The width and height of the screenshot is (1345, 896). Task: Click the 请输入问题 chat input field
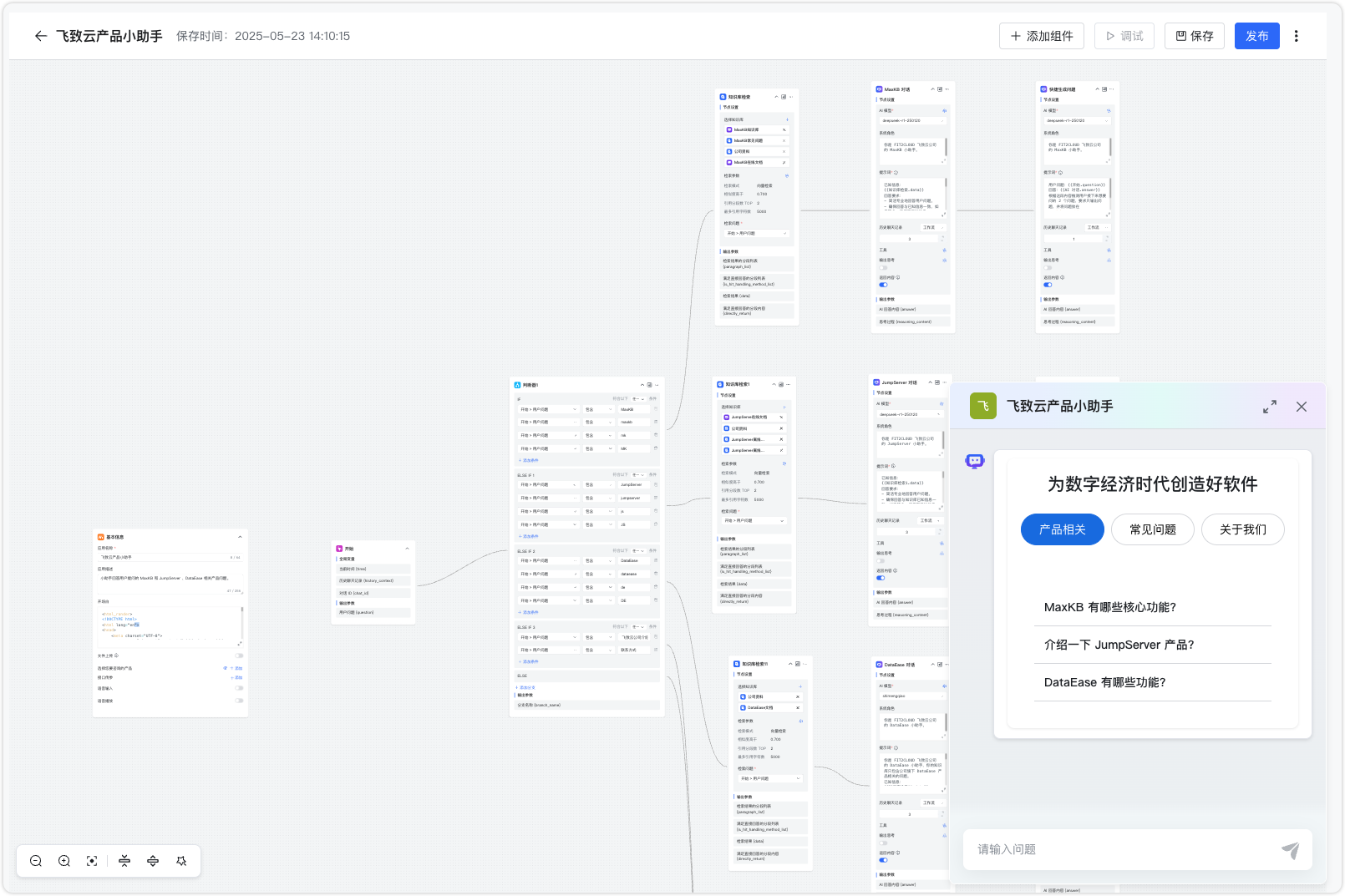tap(1124, 849)
